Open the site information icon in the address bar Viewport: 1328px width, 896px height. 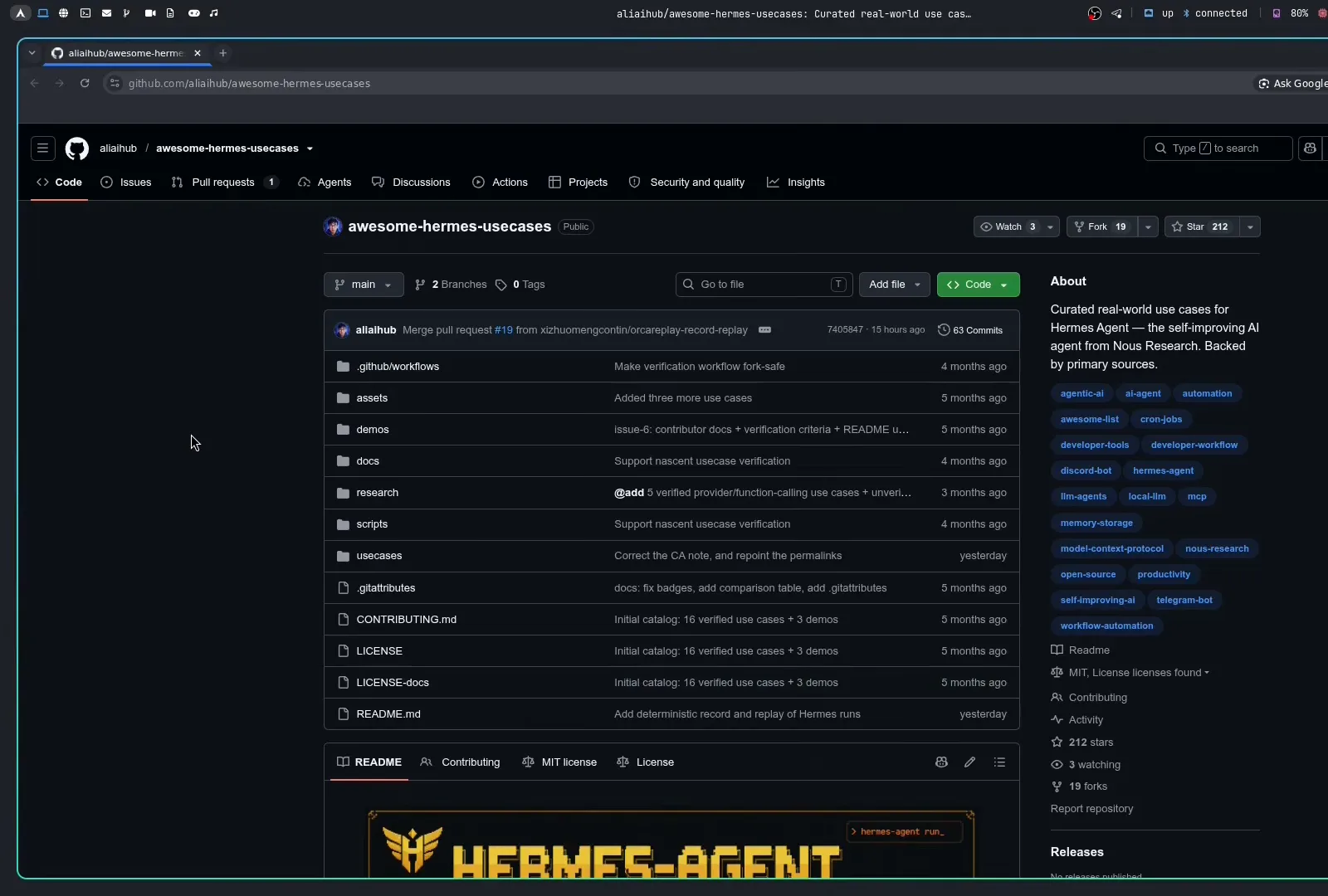115,83
